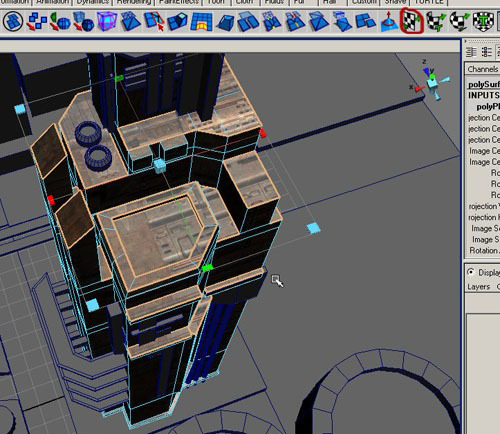Click the Cylindrical Mapping checkered icon
Screen dimensions: 500x434
click(435, 21)
